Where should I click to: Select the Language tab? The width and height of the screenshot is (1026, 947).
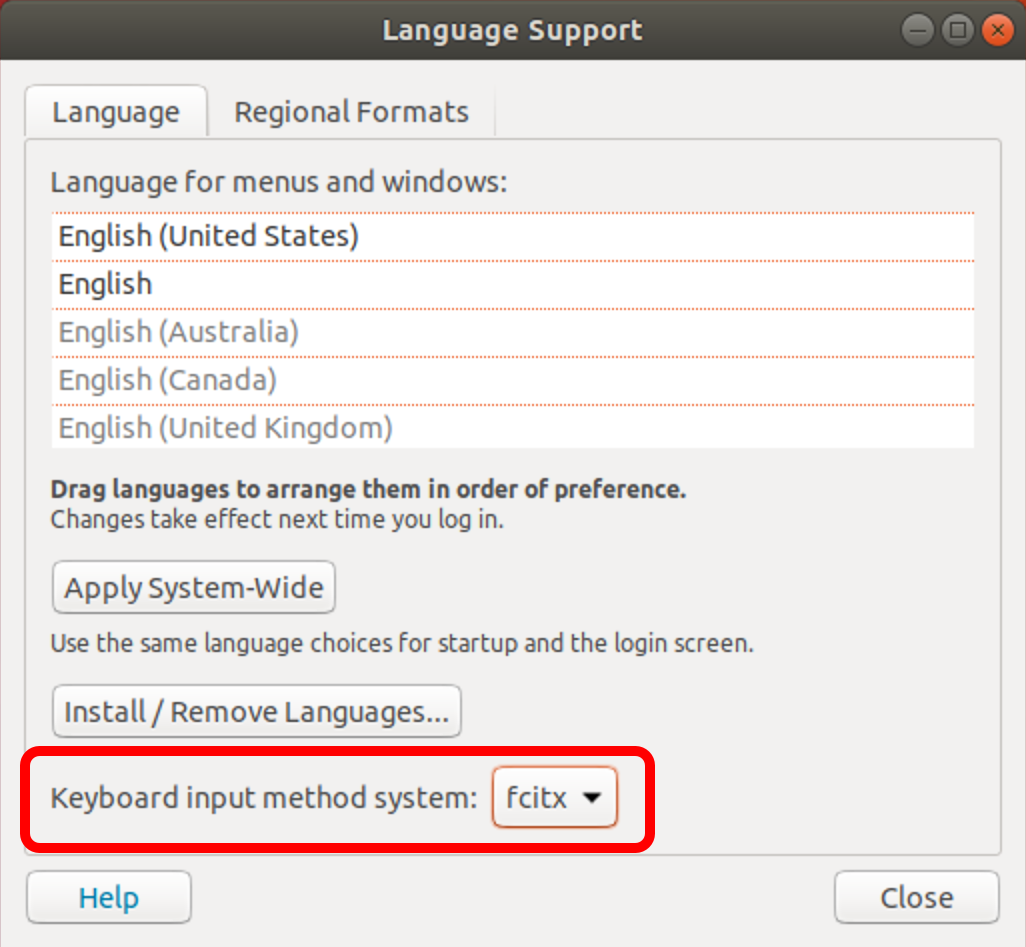click(116, 112)
